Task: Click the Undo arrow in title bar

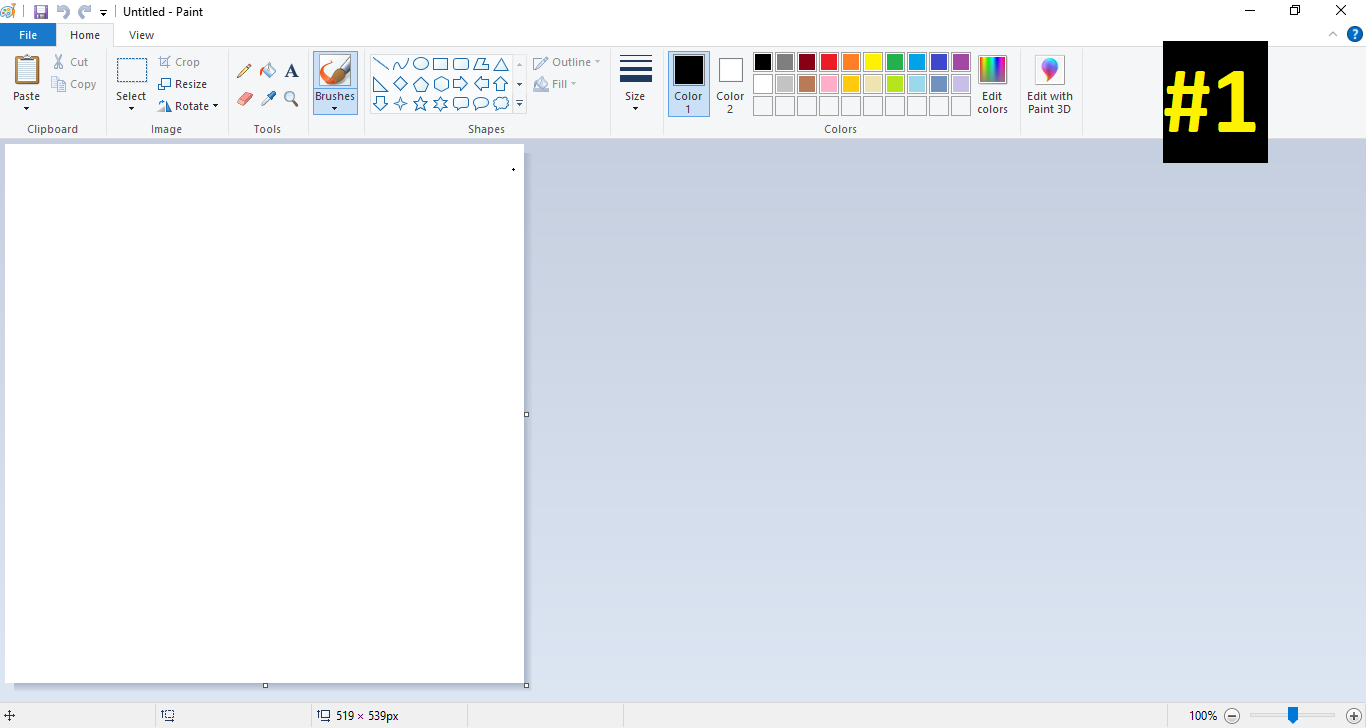Action: tap(63, 12)
